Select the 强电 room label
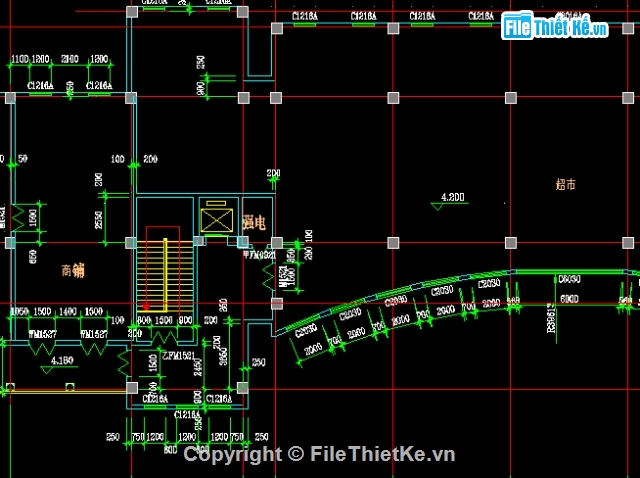Viewport: 640px width, 478px height. pyautogui.click(x=254, y=223)
